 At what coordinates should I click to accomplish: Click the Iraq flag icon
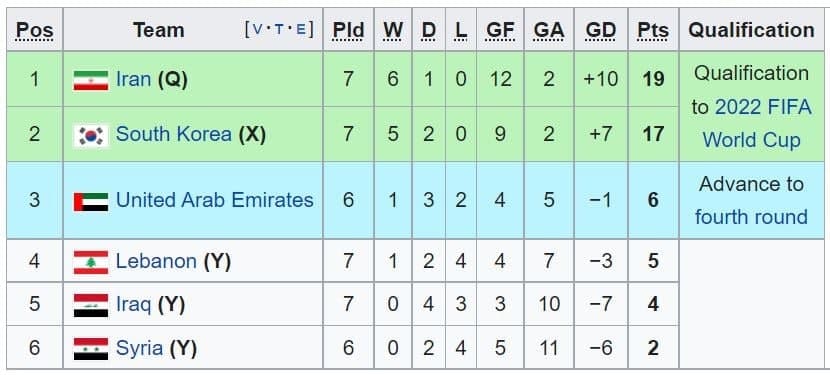pyautogui.click(x=91, y=306)
